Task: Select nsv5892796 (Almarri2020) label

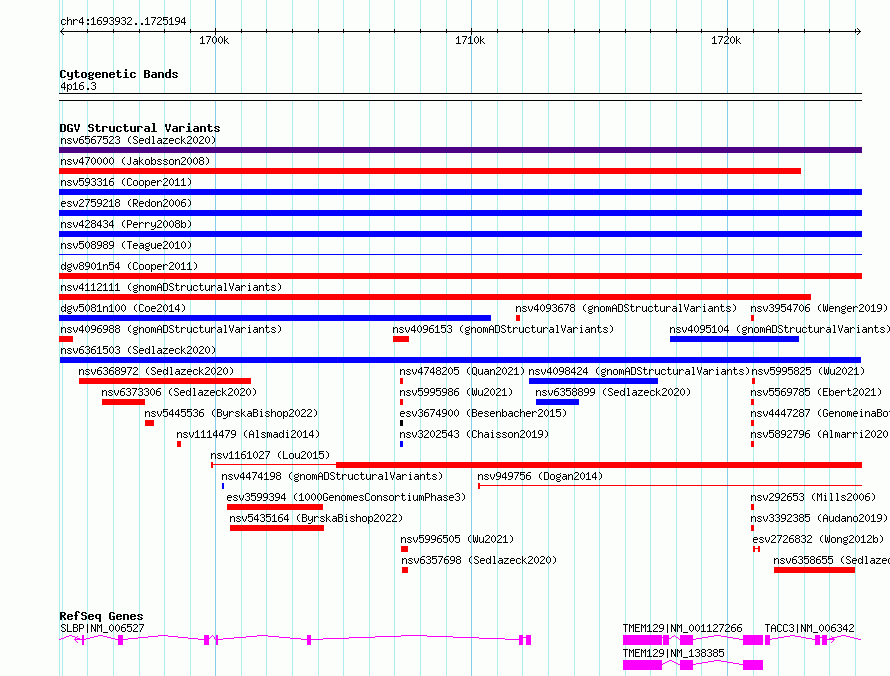Action: (820, 434)
